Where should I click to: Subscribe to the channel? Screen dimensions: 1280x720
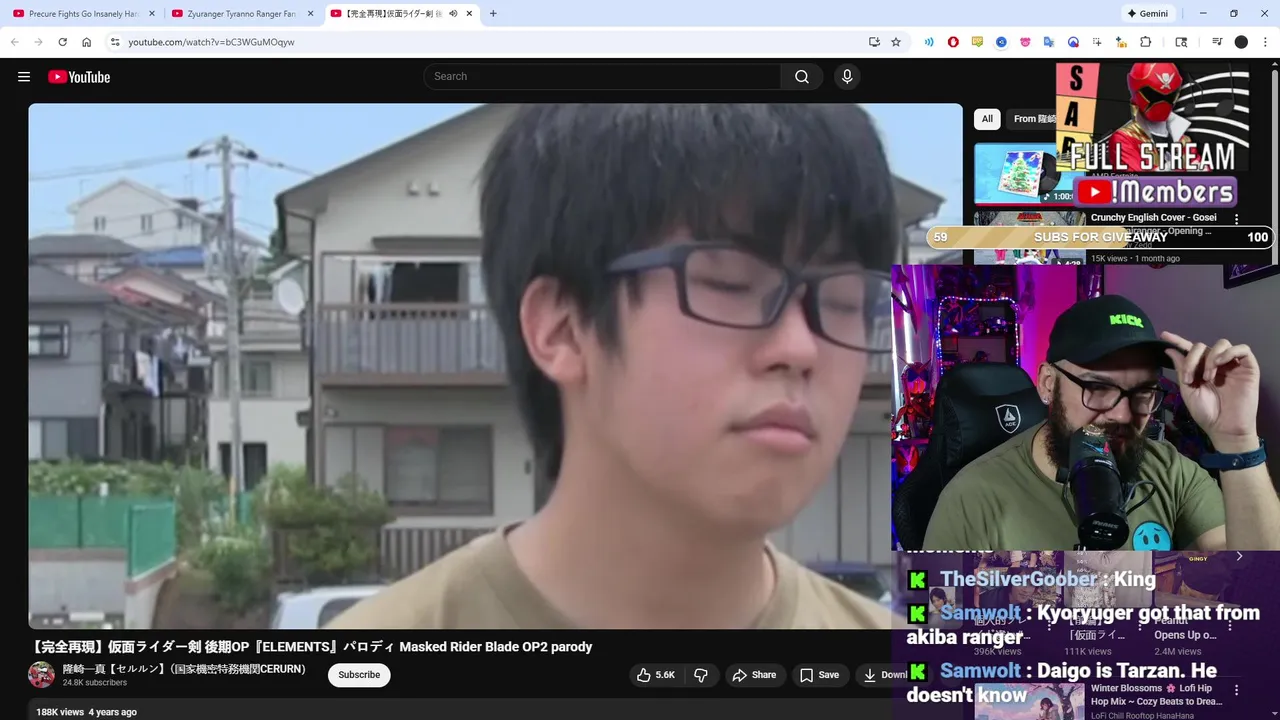pyautogui.click(x=359, y=675)
